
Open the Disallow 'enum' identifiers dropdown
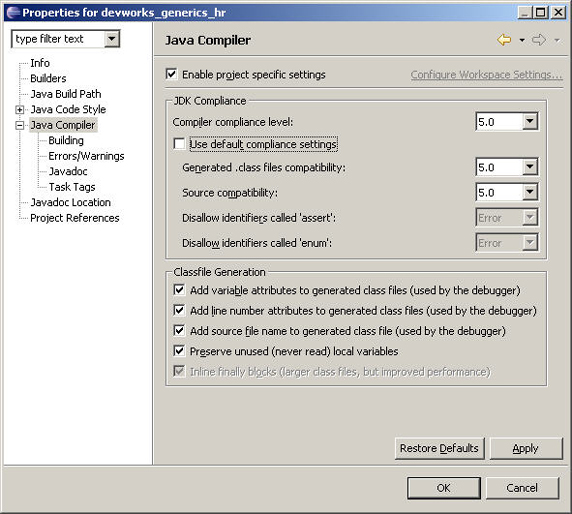530,243
